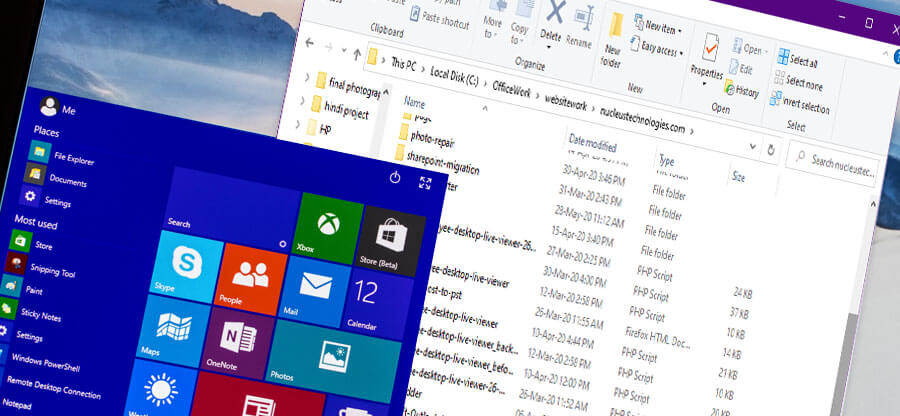
Task: Open the Recent locations dropdown arrow
Action: 344,50
